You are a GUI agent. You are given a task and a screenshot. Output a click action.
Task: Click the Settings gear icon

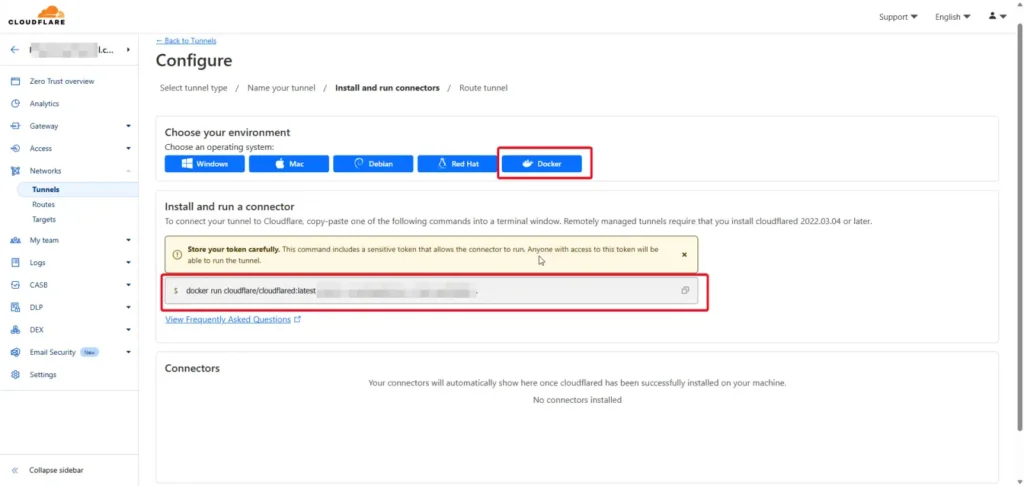[x=16, y=375]
